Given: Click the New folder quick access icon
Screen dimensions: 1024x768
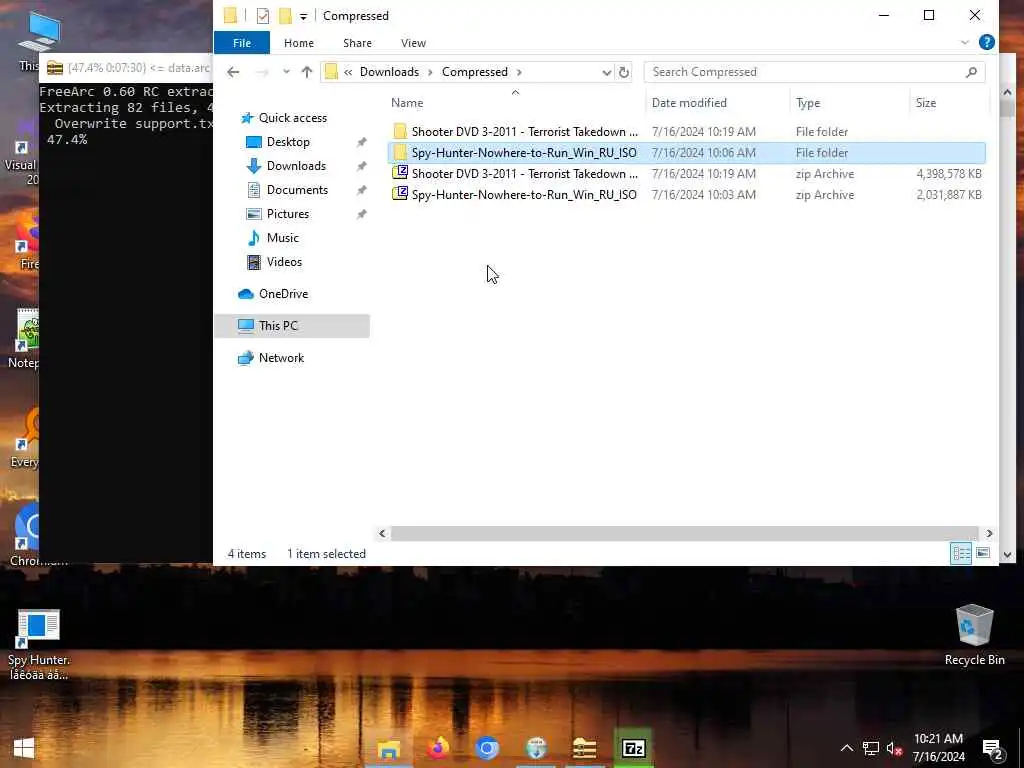Looking at the screenshot, I should pos(285,16).
